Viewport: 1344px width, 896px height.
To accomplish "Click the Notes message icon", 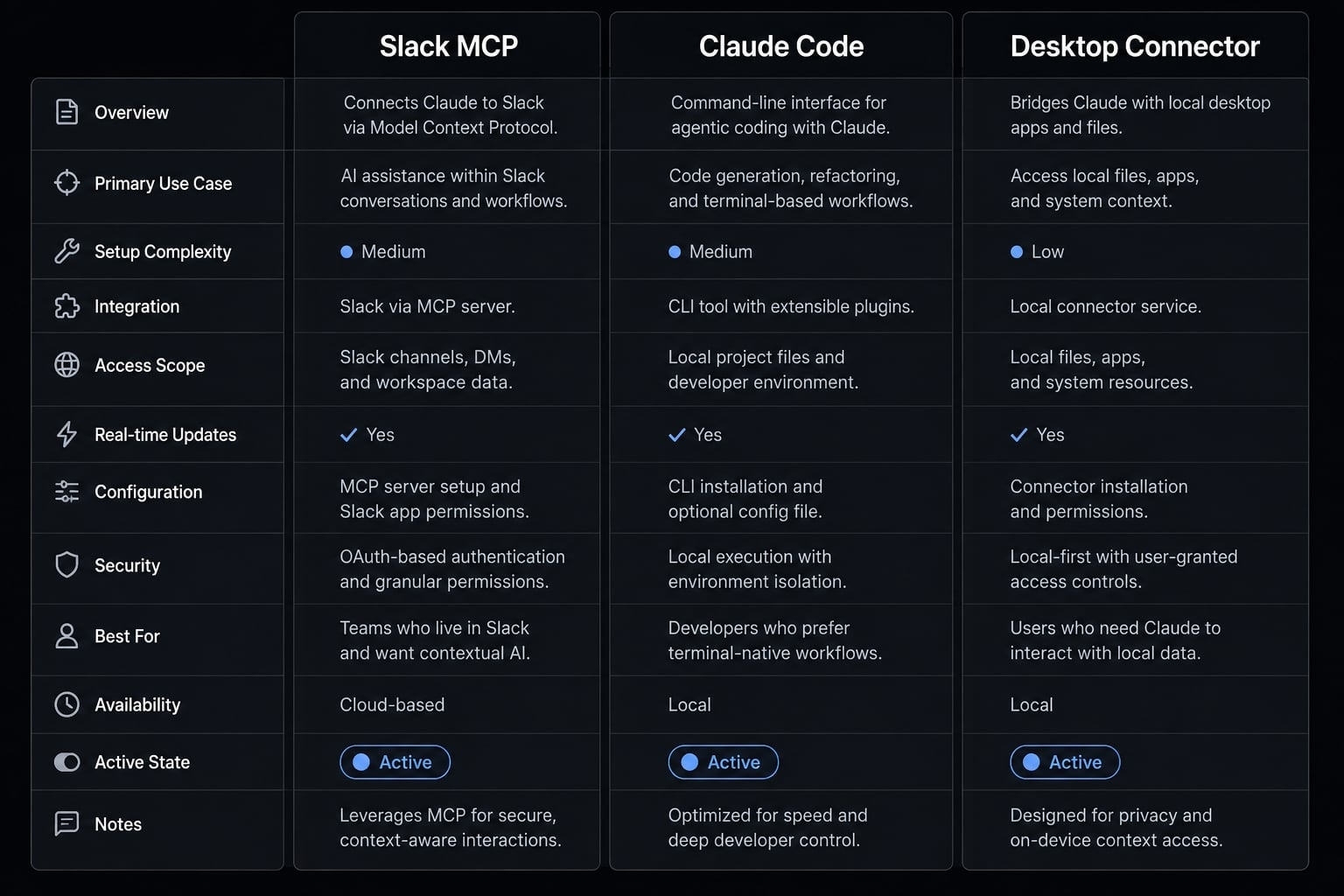I will pyautogui.click(x=66, y=823).
